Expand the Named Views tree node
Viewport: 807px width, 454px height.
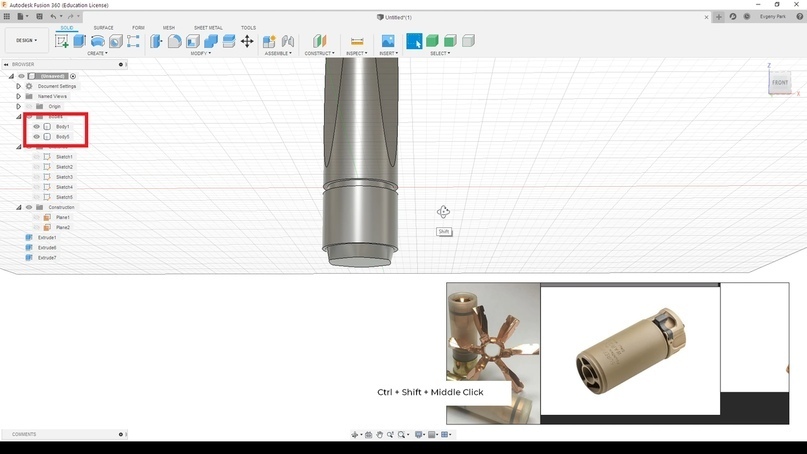click(x=18, y=96)
